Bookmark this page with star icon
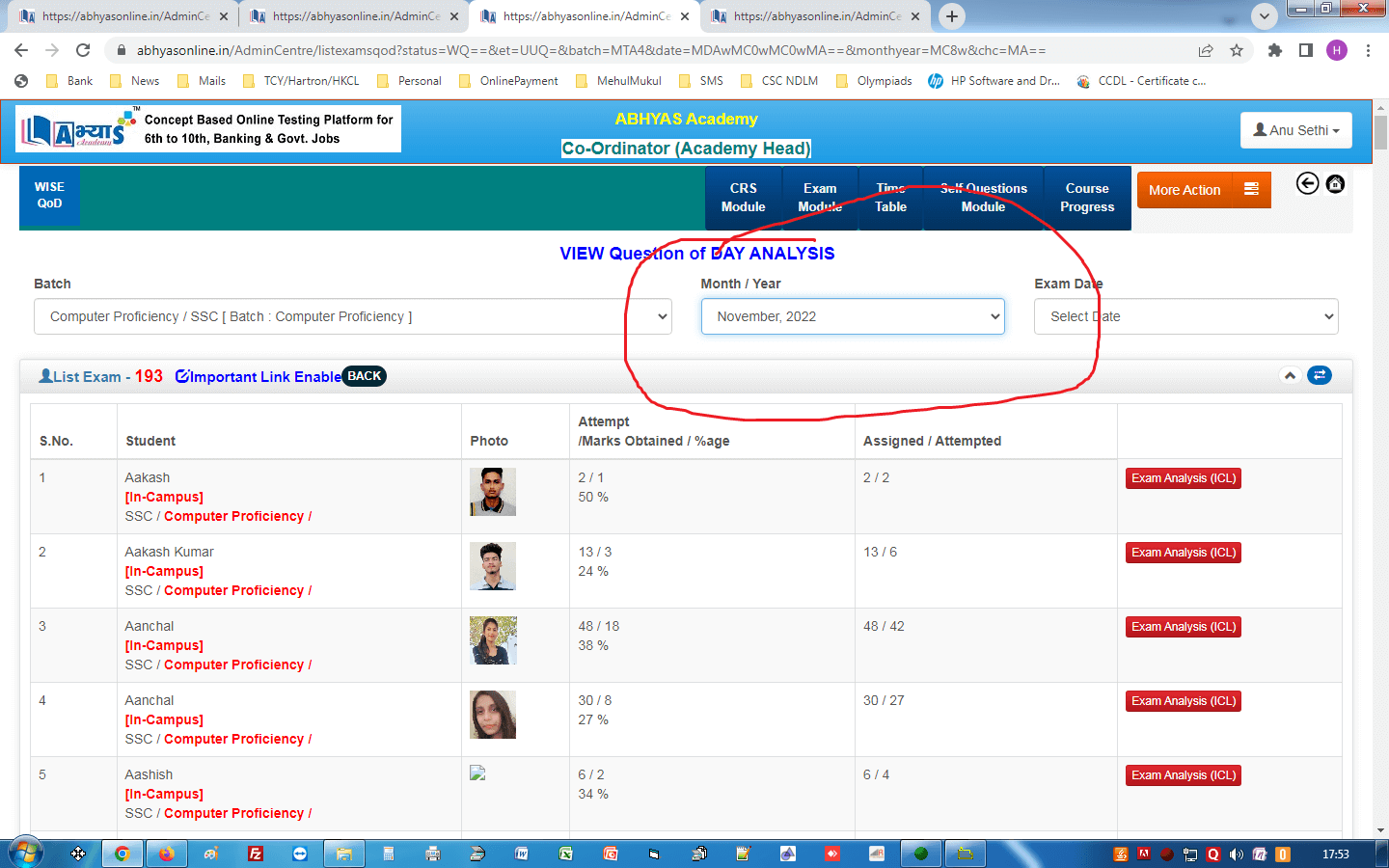Screen dimensions: 1389x868 (x=1237, y=50)
